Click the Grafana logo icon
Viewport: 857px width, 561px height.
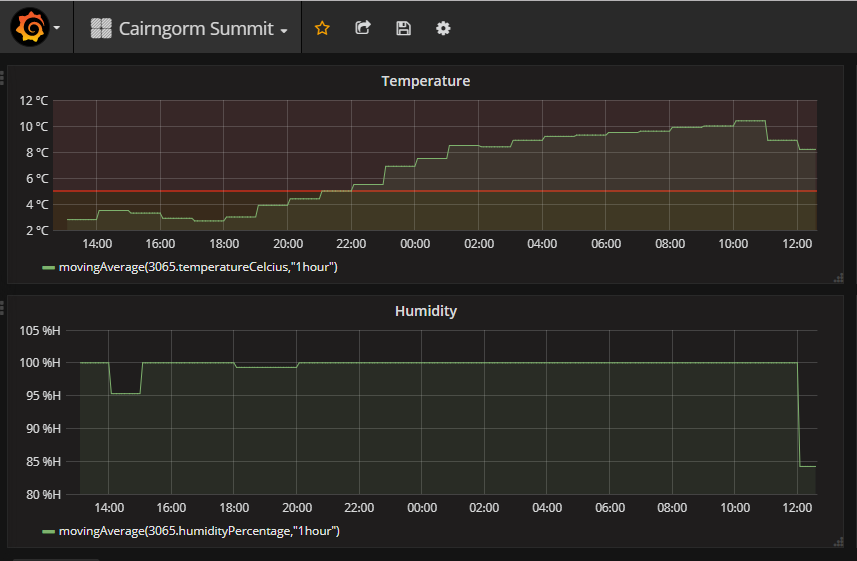(x=30, y=28)
